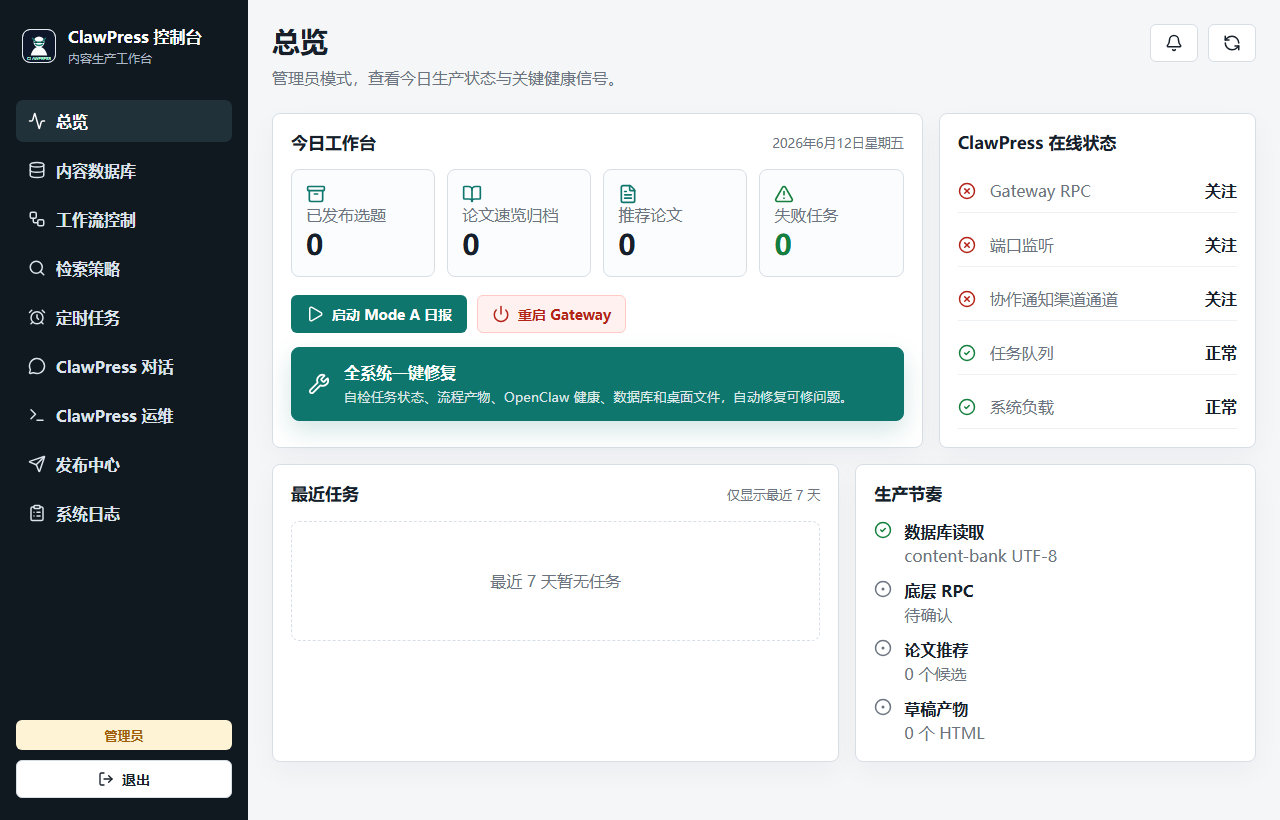This screenshot has height=820, width=1280.
Task: Open the 总览 sidebar page
Action: [x=124, y=121]
